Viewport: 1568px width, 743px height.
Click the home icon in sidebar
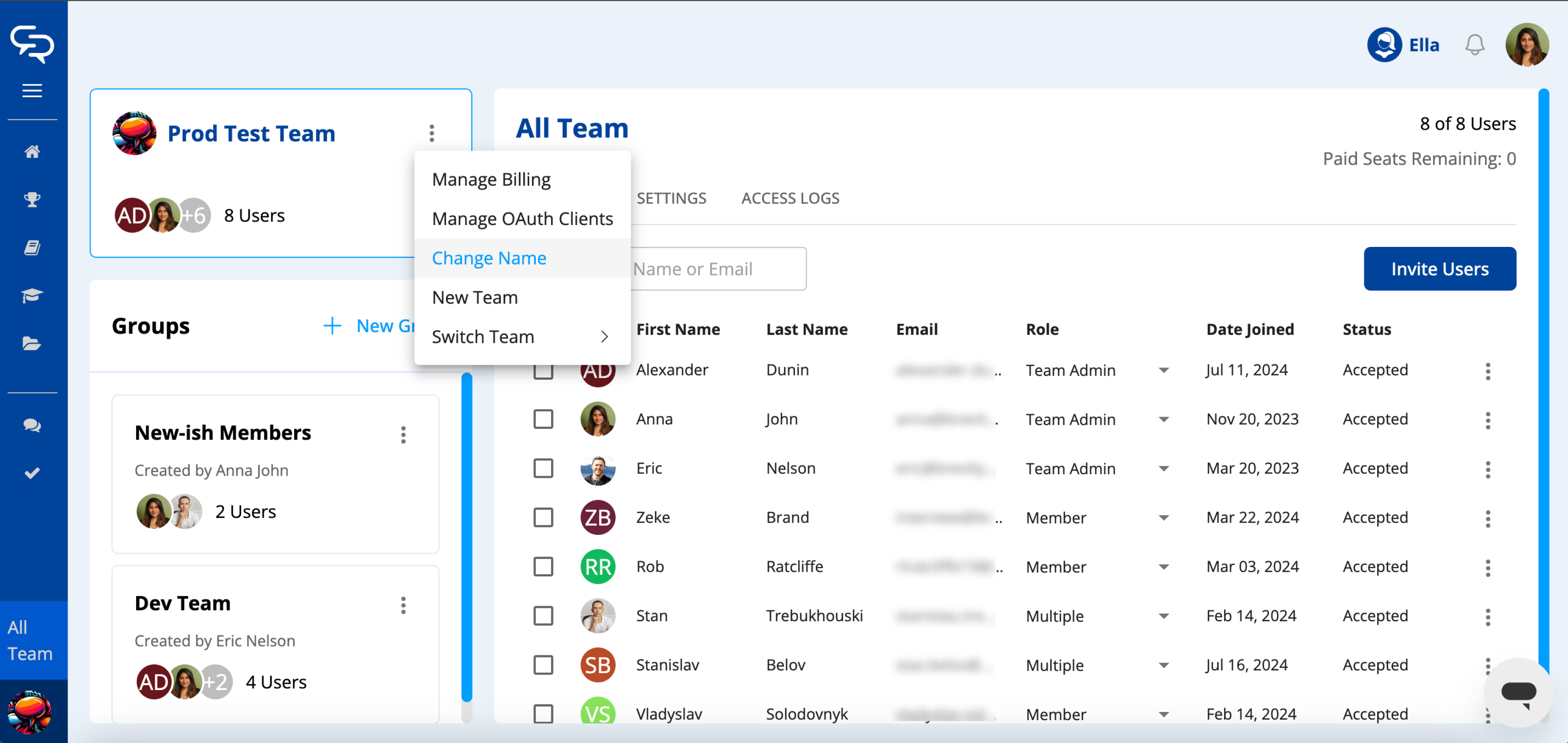coord(32,152)
